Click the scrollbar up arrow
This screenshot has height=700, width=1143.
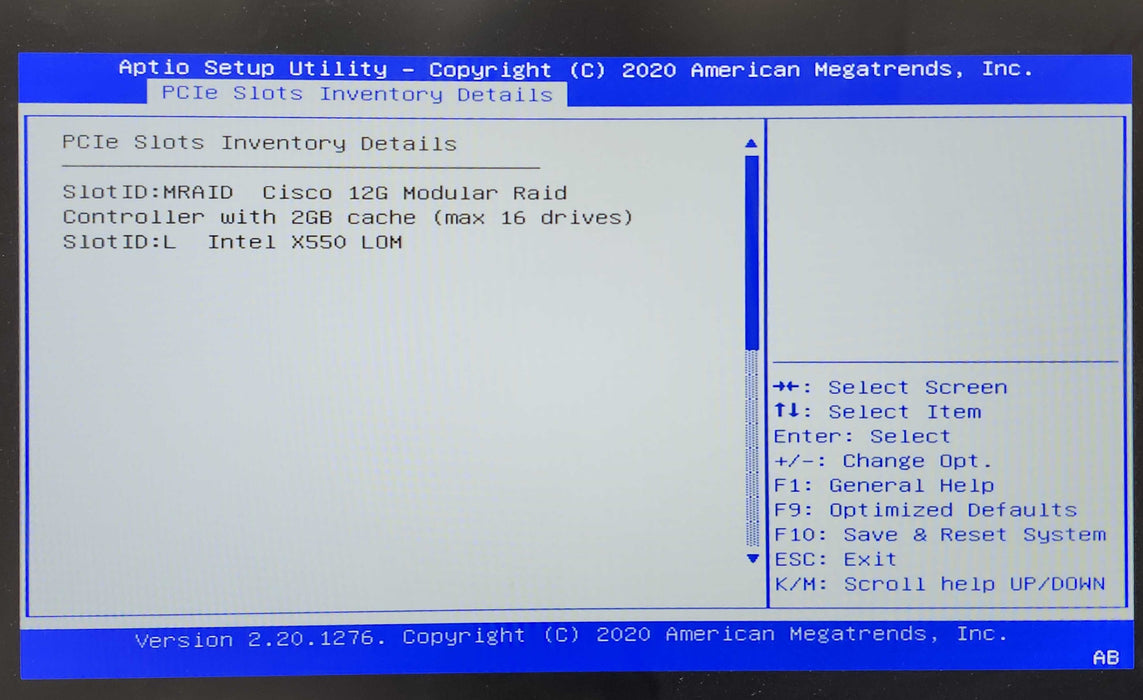coord(751,143)
